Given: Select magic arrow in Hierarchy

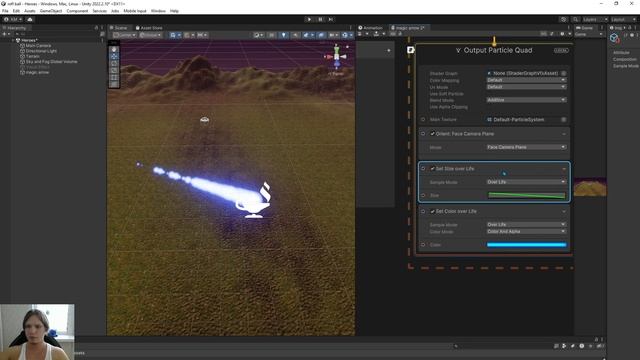Looking at the screenshot, I should 37,72.
